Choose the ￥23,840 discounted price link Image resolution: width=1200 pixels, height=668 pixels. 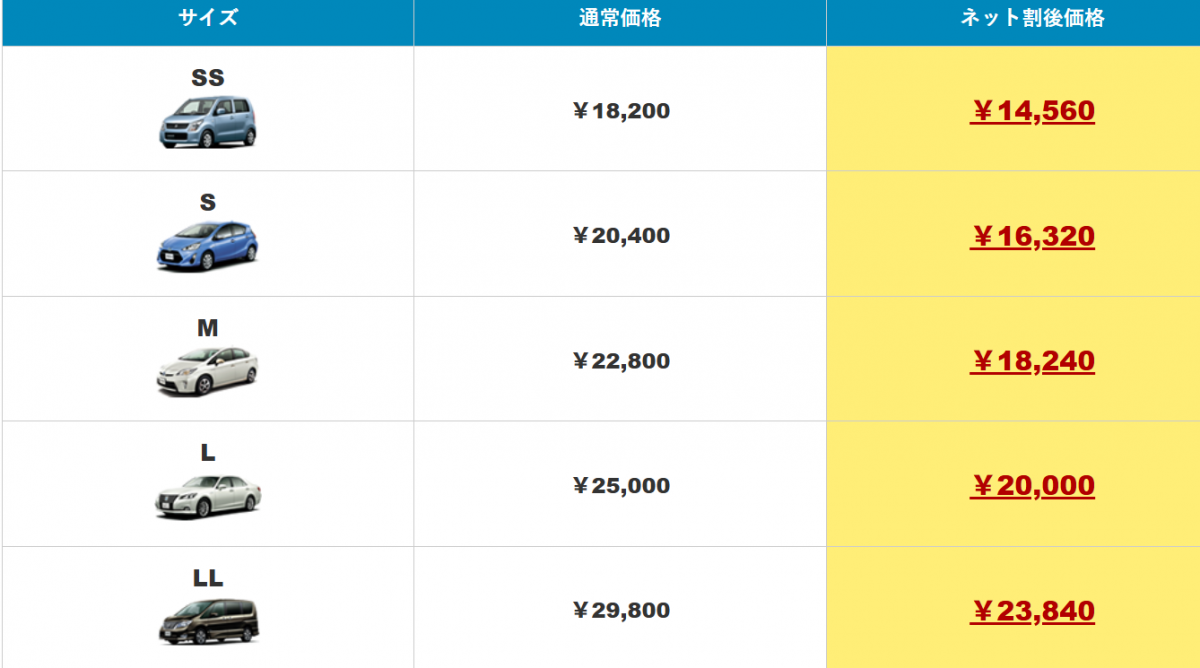click(1032, 611)
